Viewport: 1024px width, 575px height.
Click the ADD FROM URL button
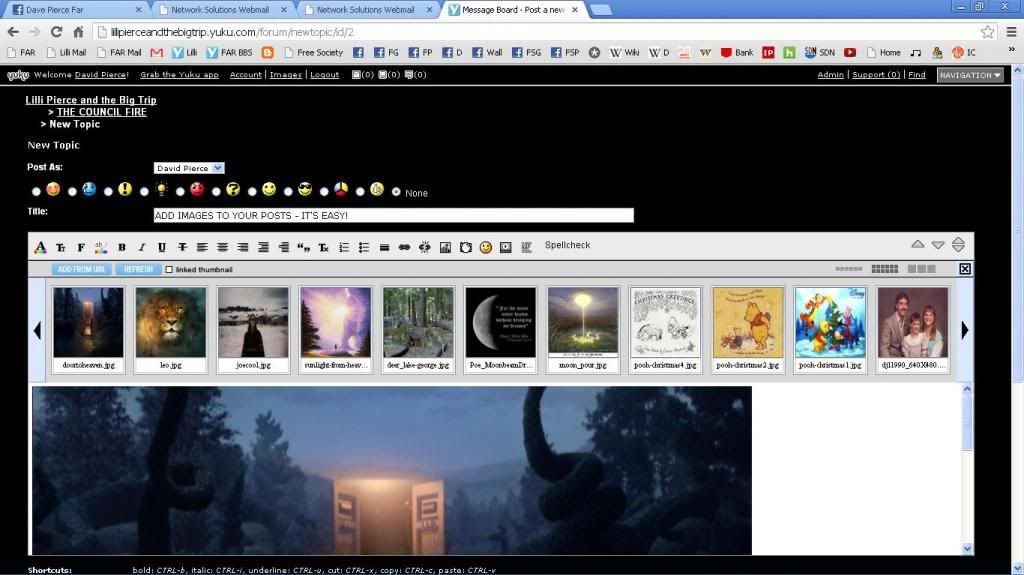(81, 269)
